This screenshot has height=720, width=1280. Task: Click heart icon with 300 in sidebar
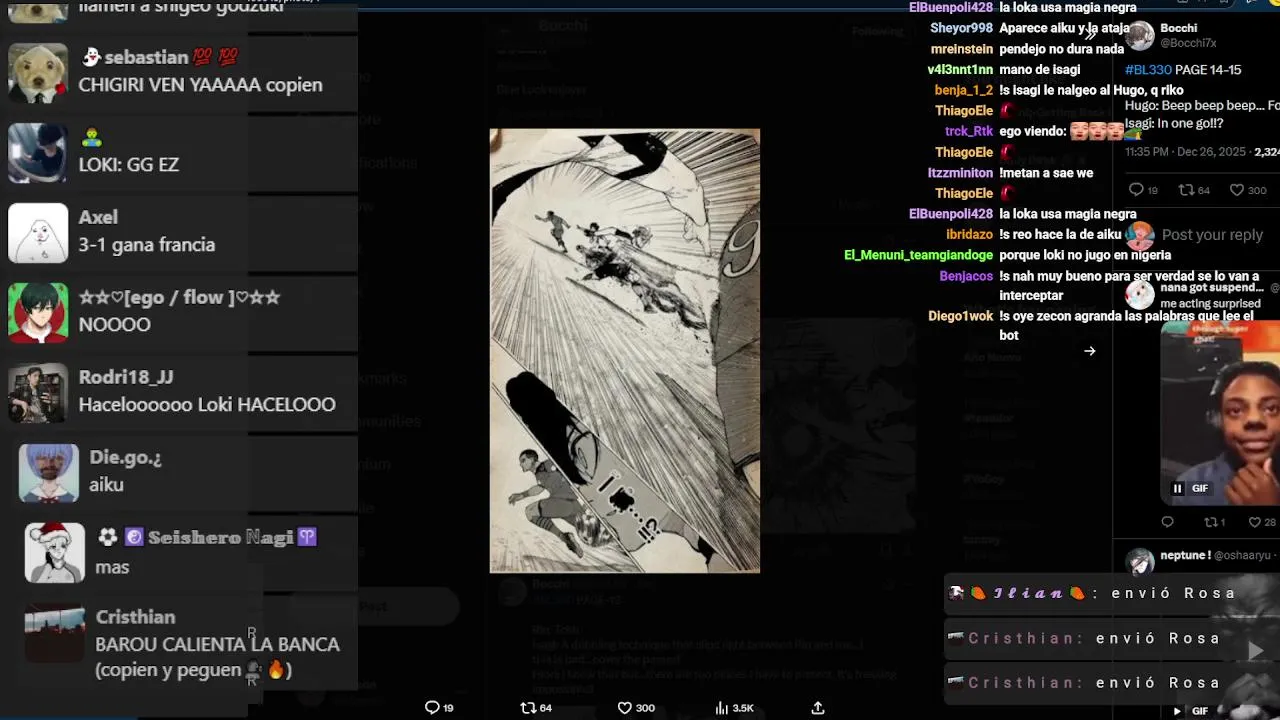pyautogui.click(x=1237, y=190)
